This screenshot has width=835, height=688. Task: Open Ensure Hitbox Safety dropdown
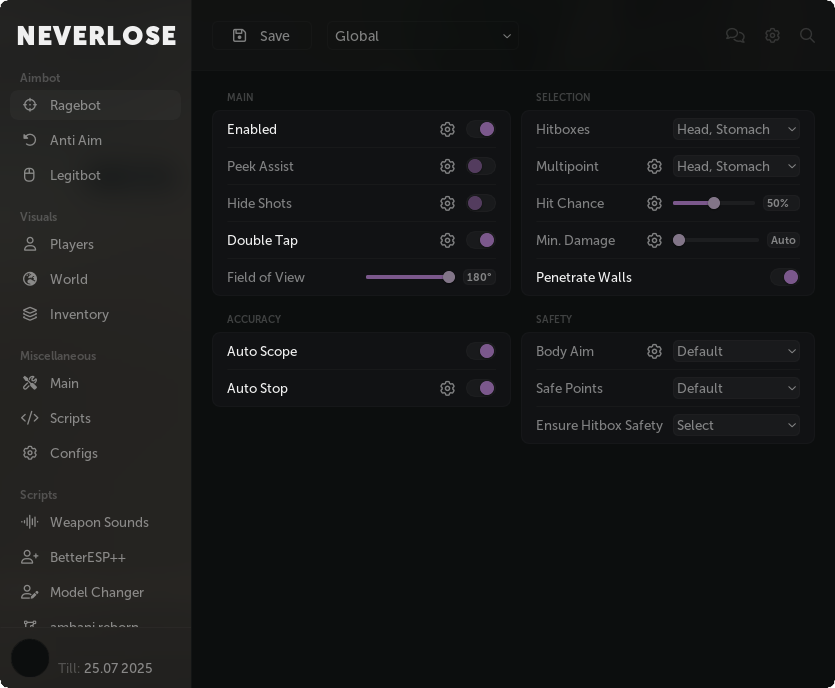(x=736, y=425)
